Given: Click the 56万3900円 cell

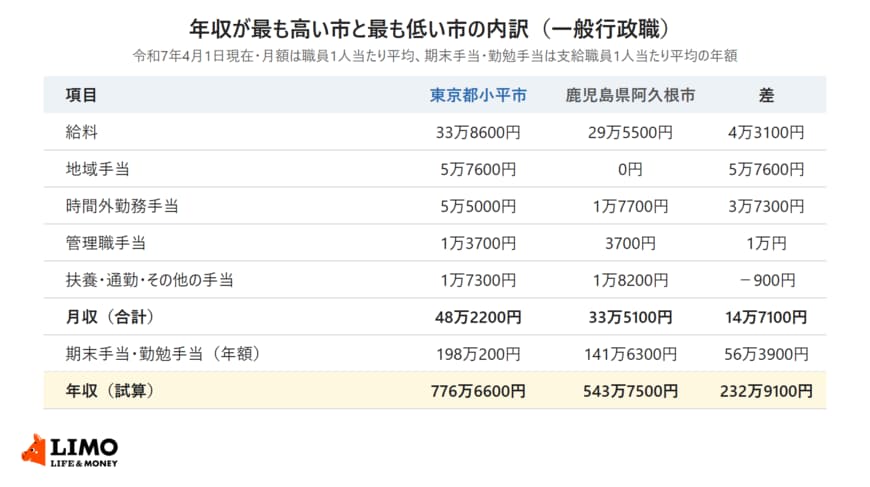Looking at the screenshot, I should [x=766, y=354].
